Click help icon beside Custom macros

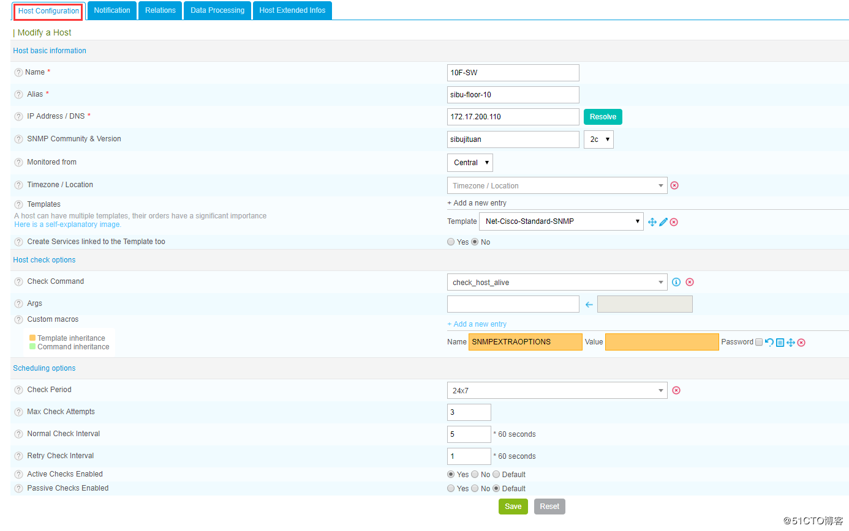point(18,319)
